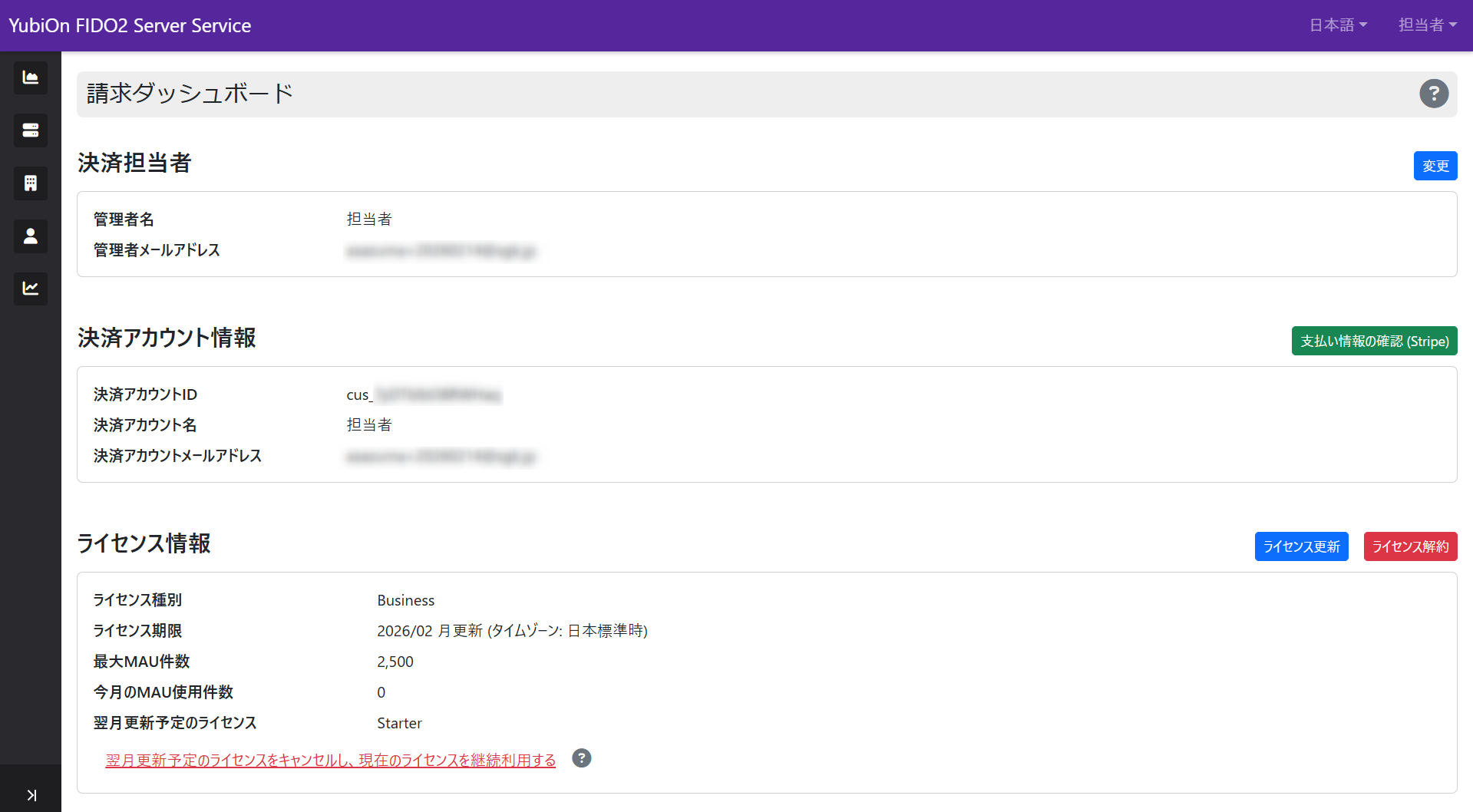The width and height of the screenshot is (1473, 812).
Task: Open 支払い情報の確認 (Stripe) page
Action: pyautogui.click(x=1373, y=341)
